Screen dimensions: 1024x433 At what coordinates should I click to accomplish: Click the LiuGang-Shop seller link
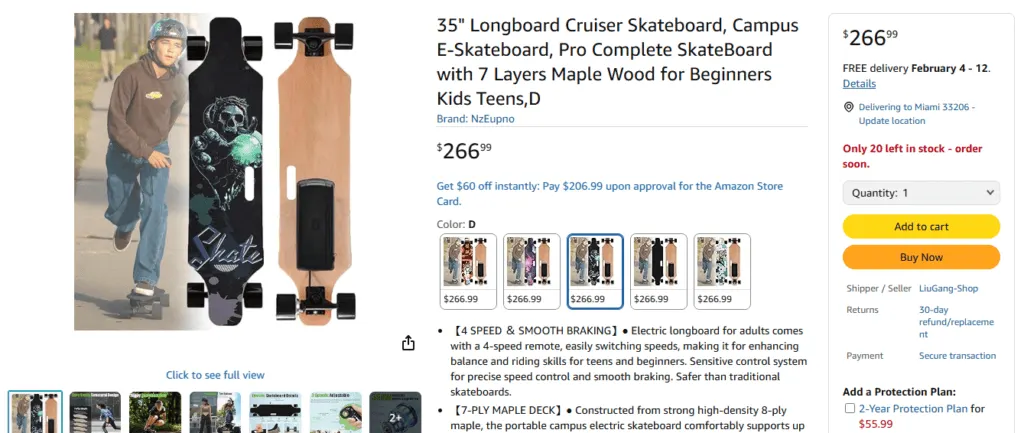pos(949,288)
